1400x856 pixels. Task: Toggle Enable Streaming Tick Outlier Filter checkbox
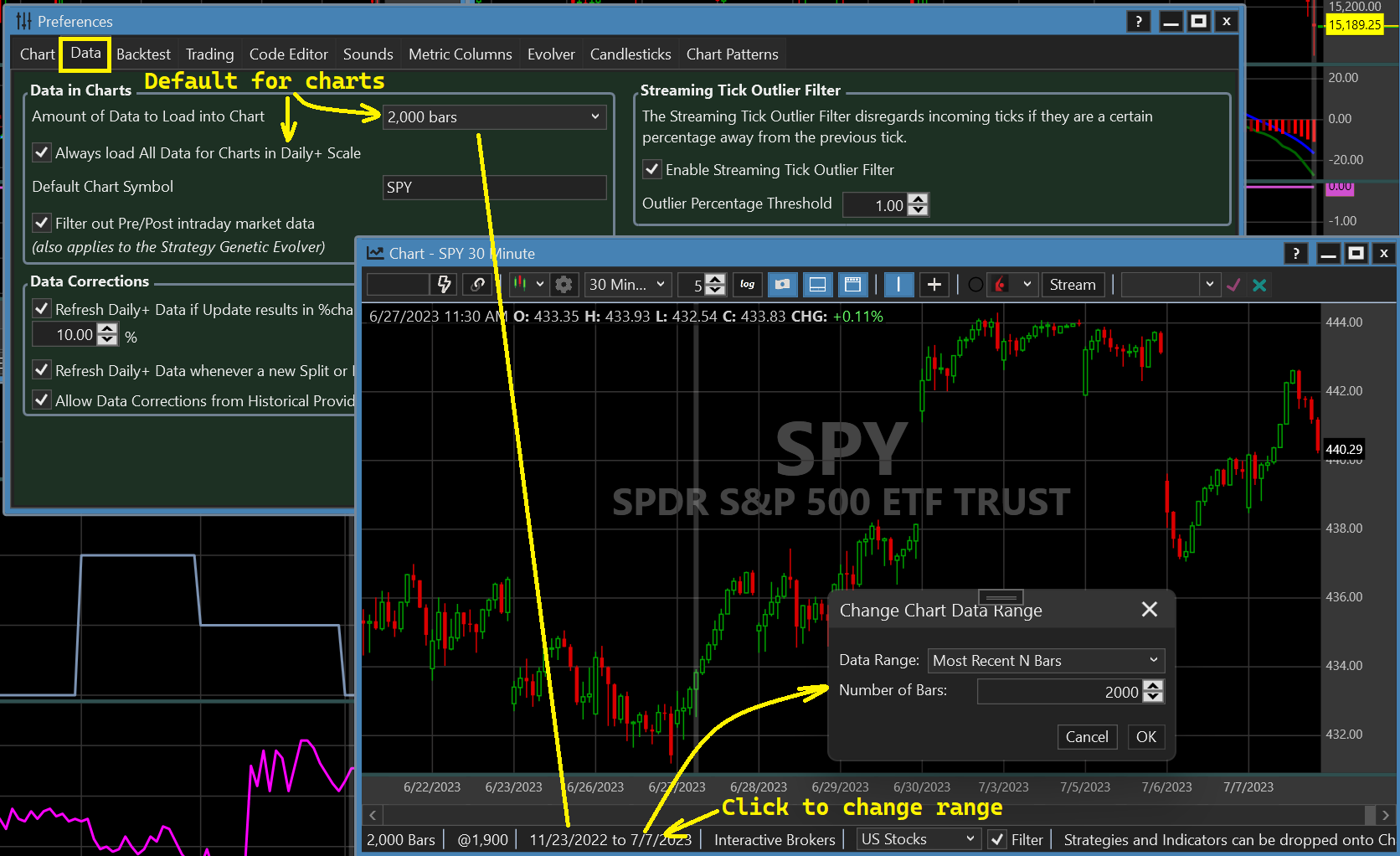tap(652, 169)
